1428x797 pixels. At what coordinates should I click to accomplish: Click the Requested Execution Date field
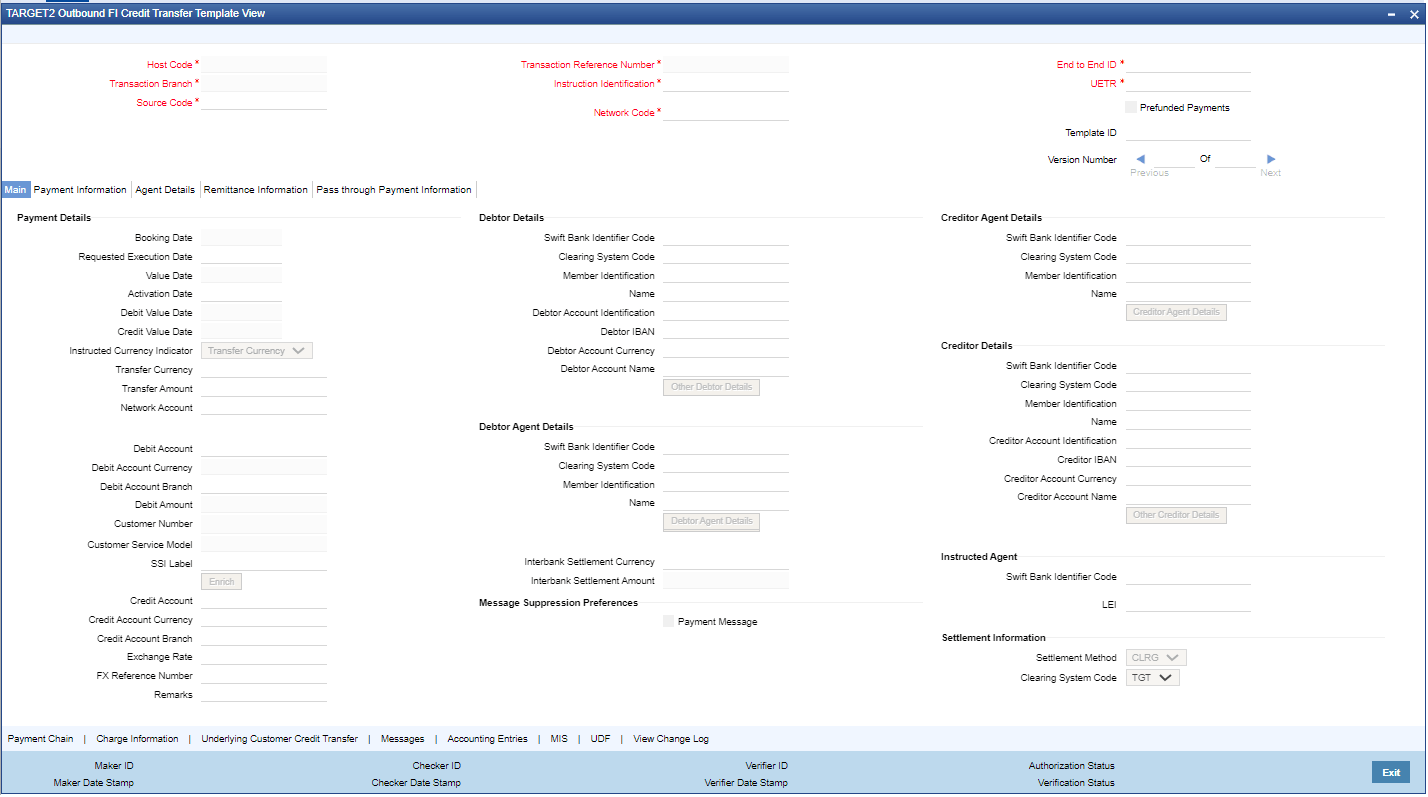(x=241, y=256)
